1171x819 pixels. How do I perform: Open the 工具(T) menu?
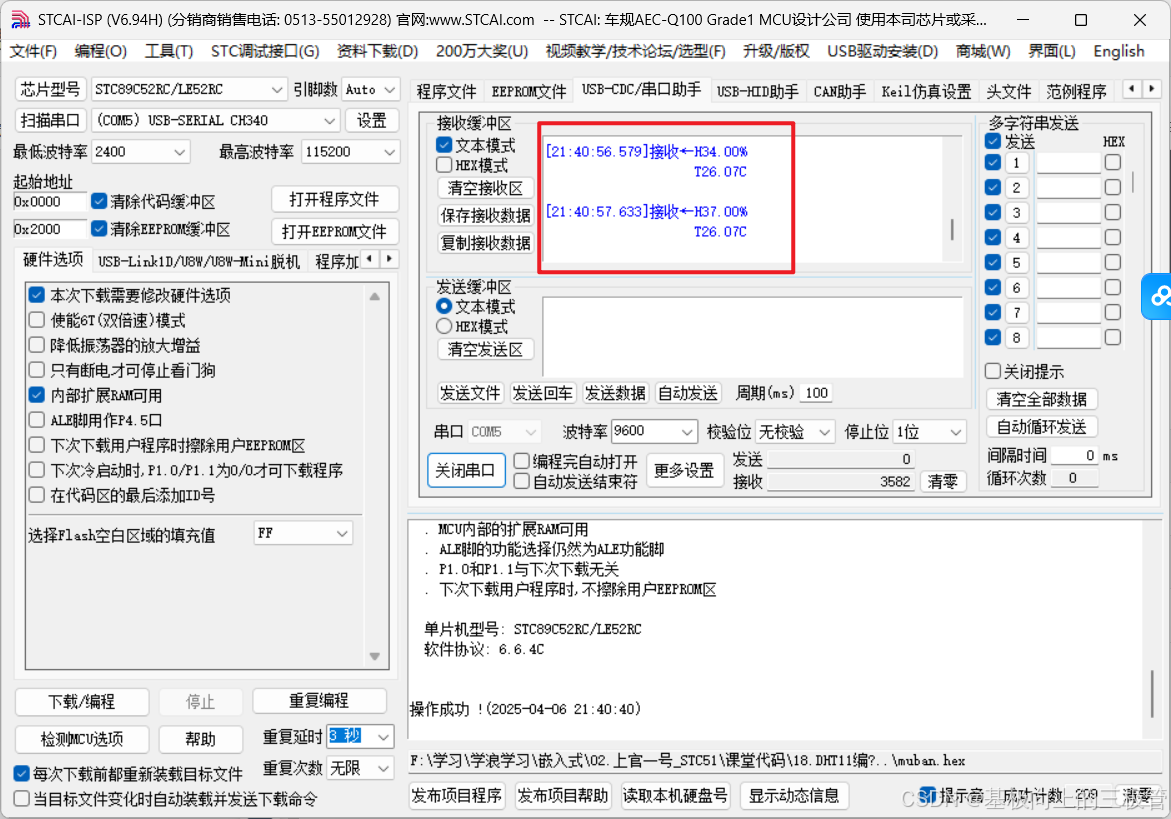[169, 51]
